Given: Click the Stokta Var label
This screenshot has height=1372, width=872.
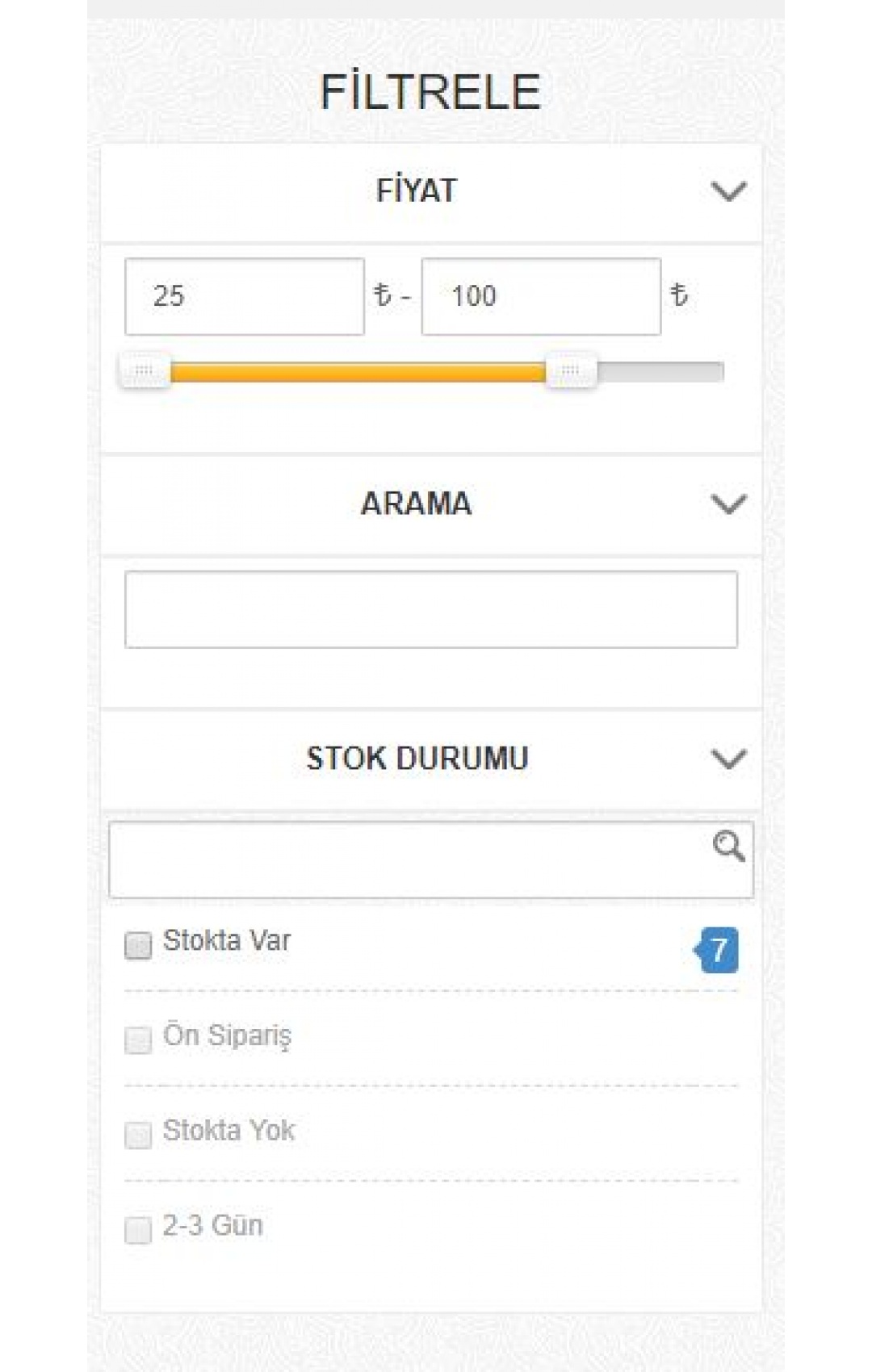Looking at the screenshot, I should point(227,941).
